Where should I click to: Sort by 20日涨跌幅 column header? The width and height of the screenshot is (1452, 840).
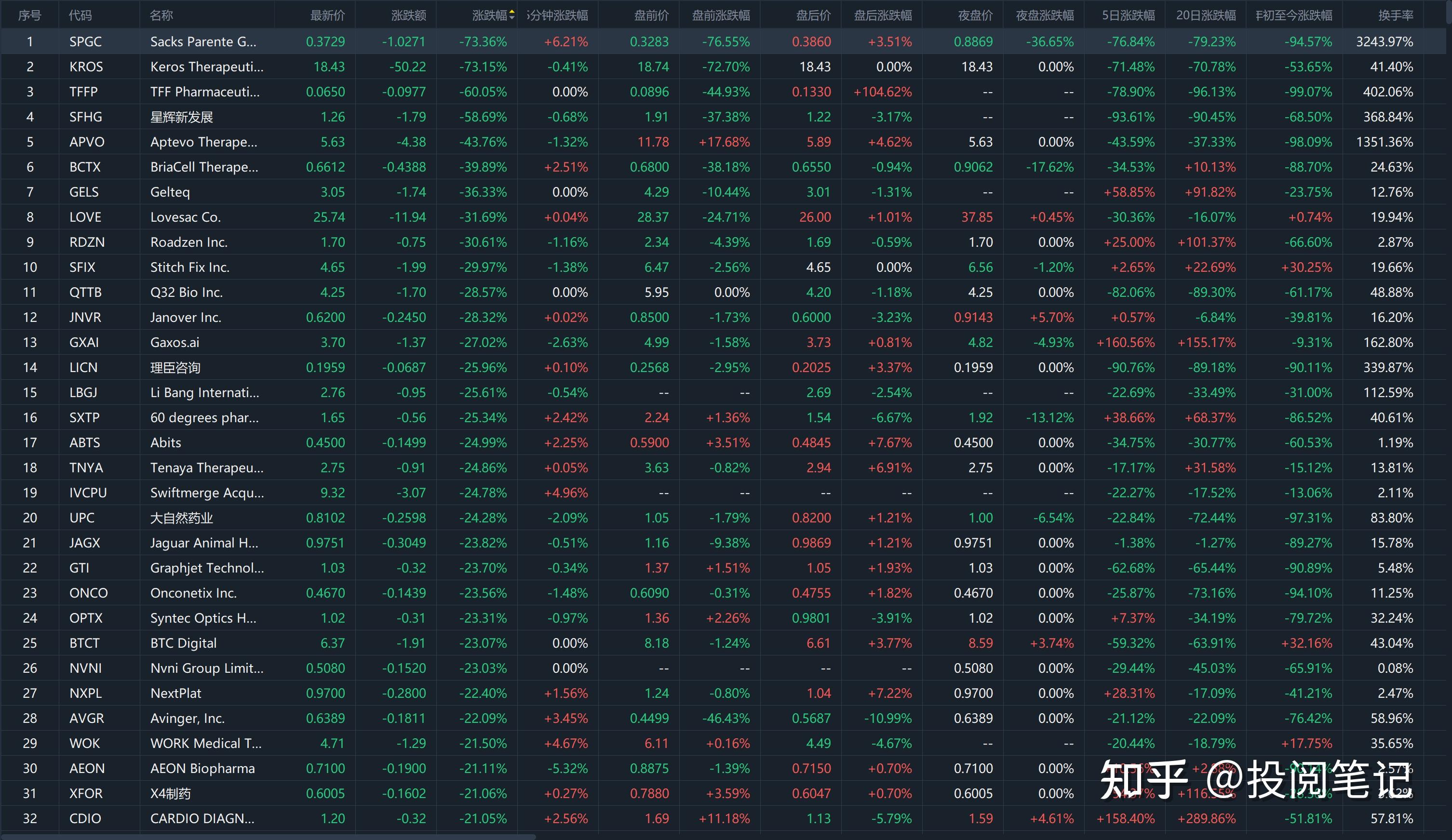click(x=1206, y=15)
